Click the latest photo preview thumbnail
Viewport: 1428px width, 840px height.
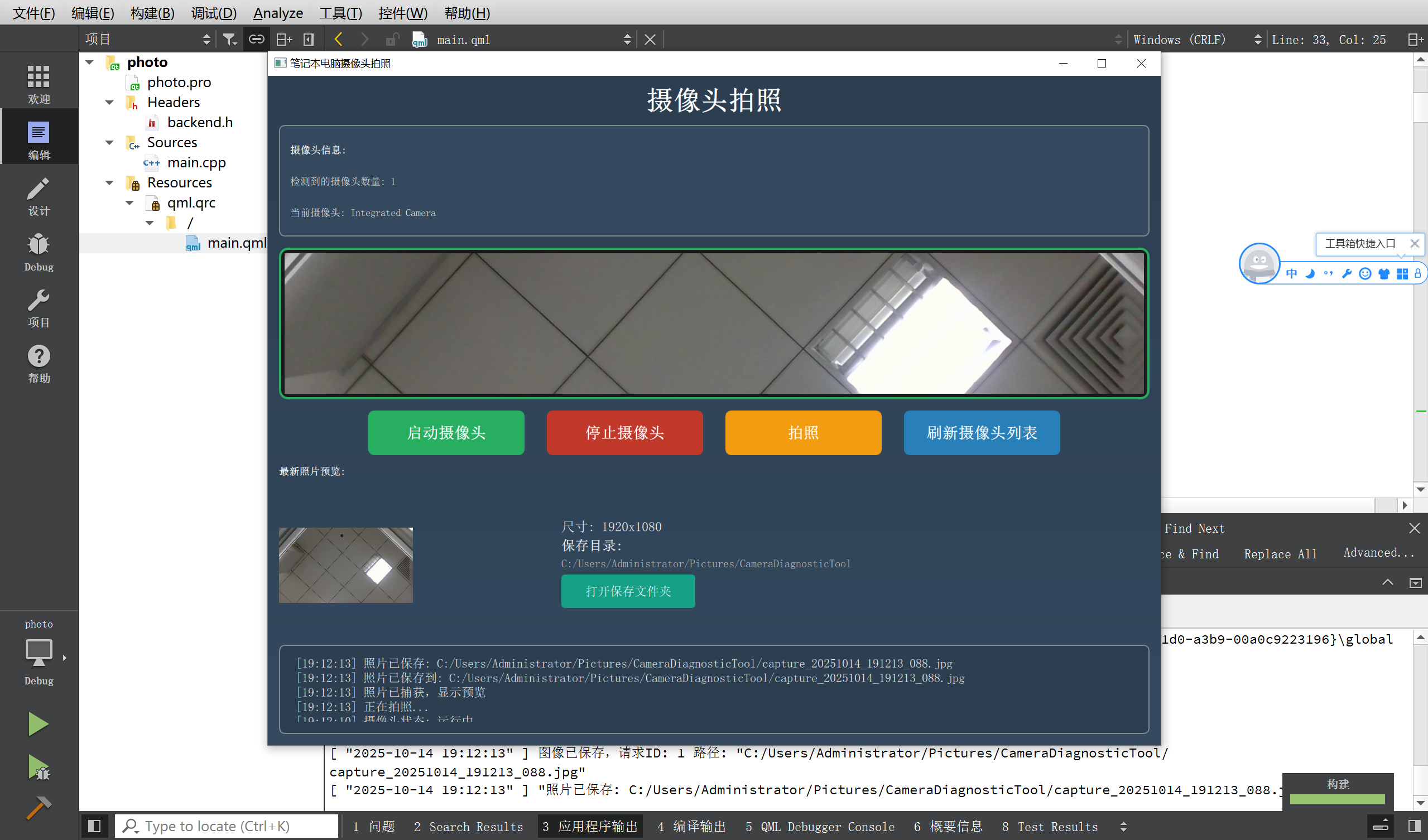point(345,564)
